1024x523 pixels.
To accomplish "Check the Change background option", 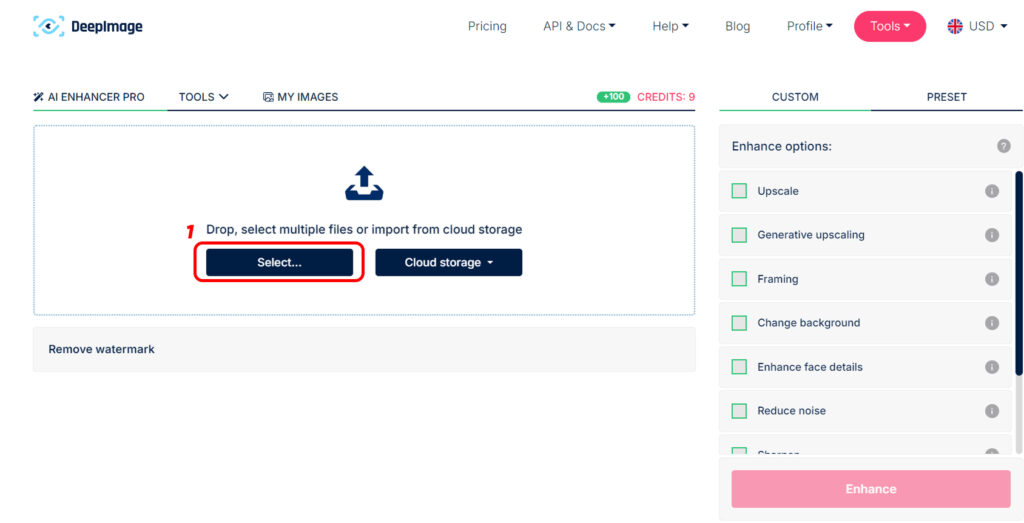I will [739, 323].
